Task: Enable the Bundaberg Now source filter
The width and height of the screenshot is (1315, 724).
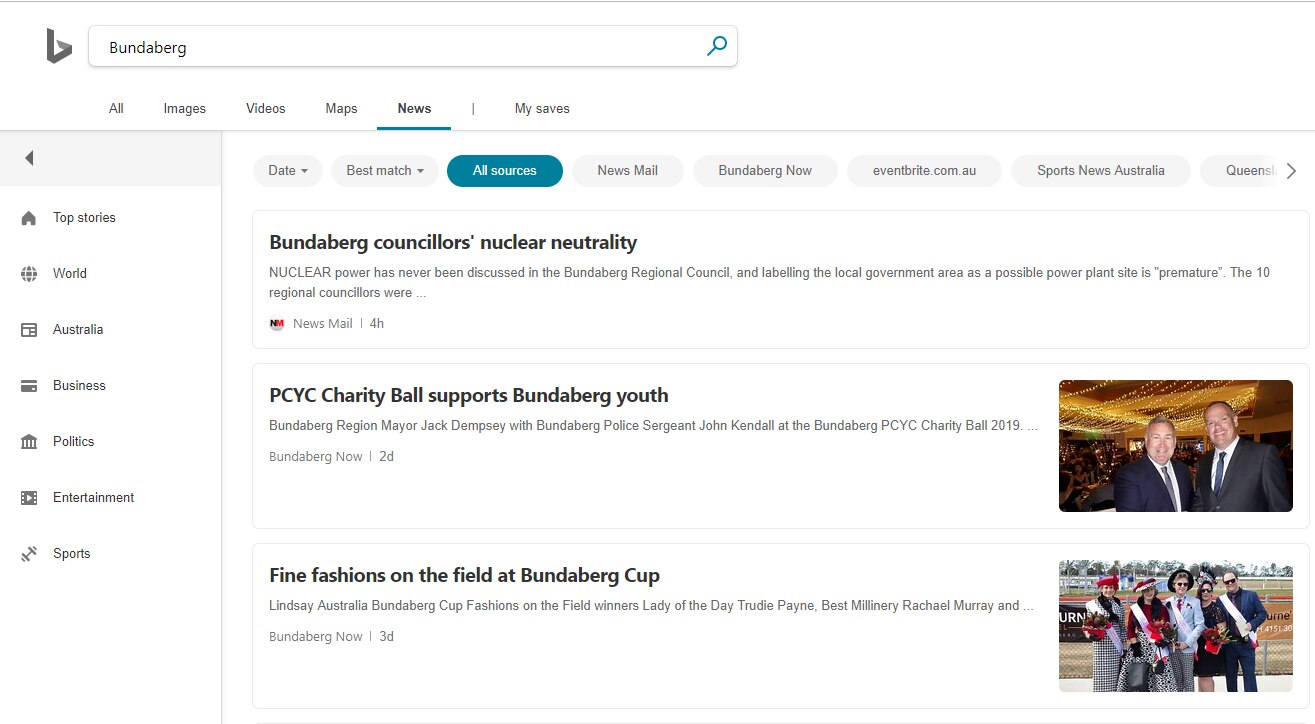Action: pos(765,170)
